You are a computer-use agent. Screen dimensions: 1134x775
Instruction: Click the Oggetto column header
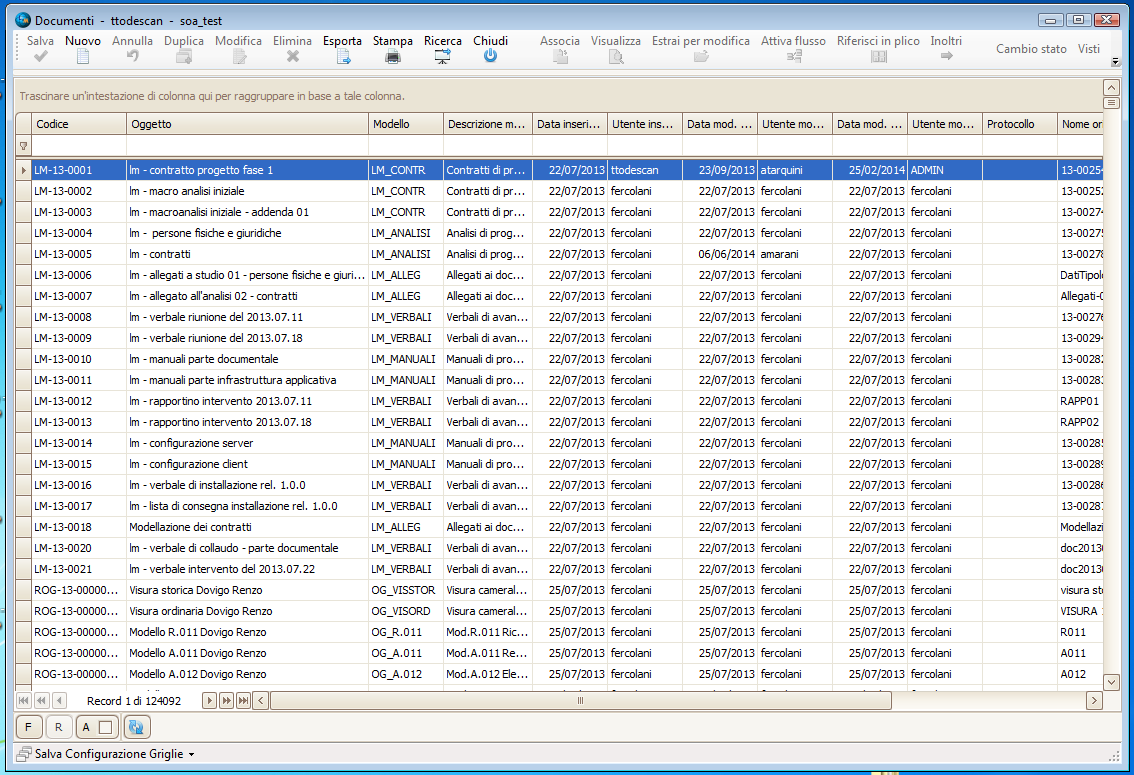pyautogui.click(x=247, y=124)
